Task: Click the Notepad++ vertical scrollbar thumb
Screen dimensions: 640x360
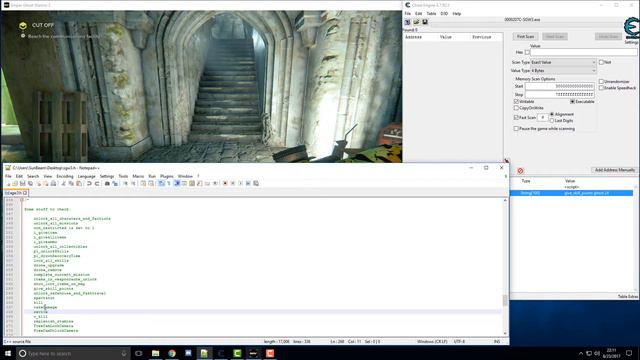Action: pyautogui.click(x=505, y=300)
